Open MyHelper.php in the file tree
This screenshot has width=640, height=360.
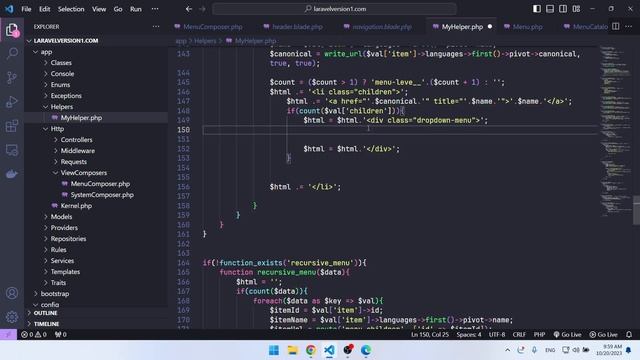pyautogui.click(x=81, y=118)
